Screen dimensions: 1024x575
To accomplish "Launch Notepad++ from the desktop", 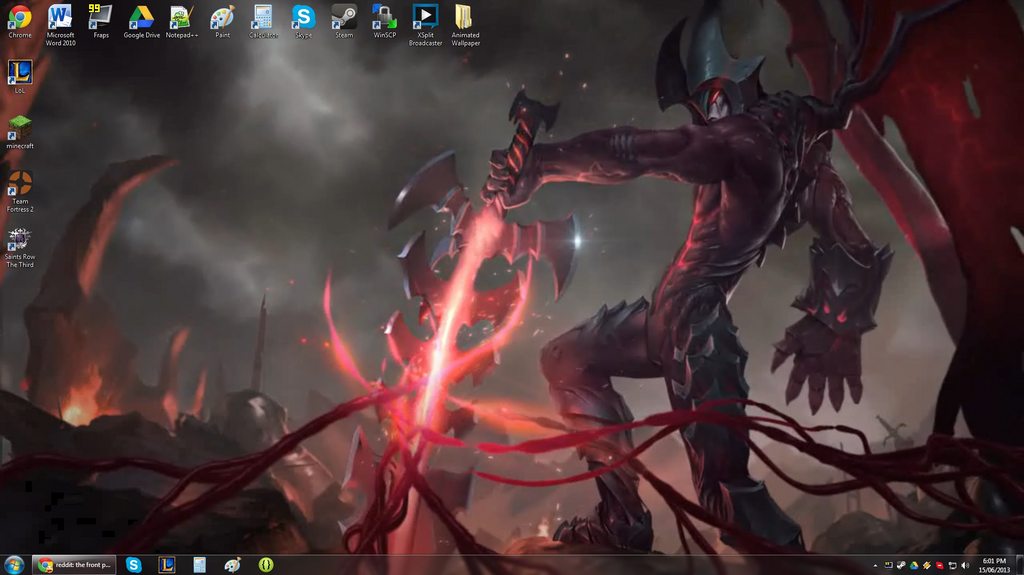I will [181, 17].
